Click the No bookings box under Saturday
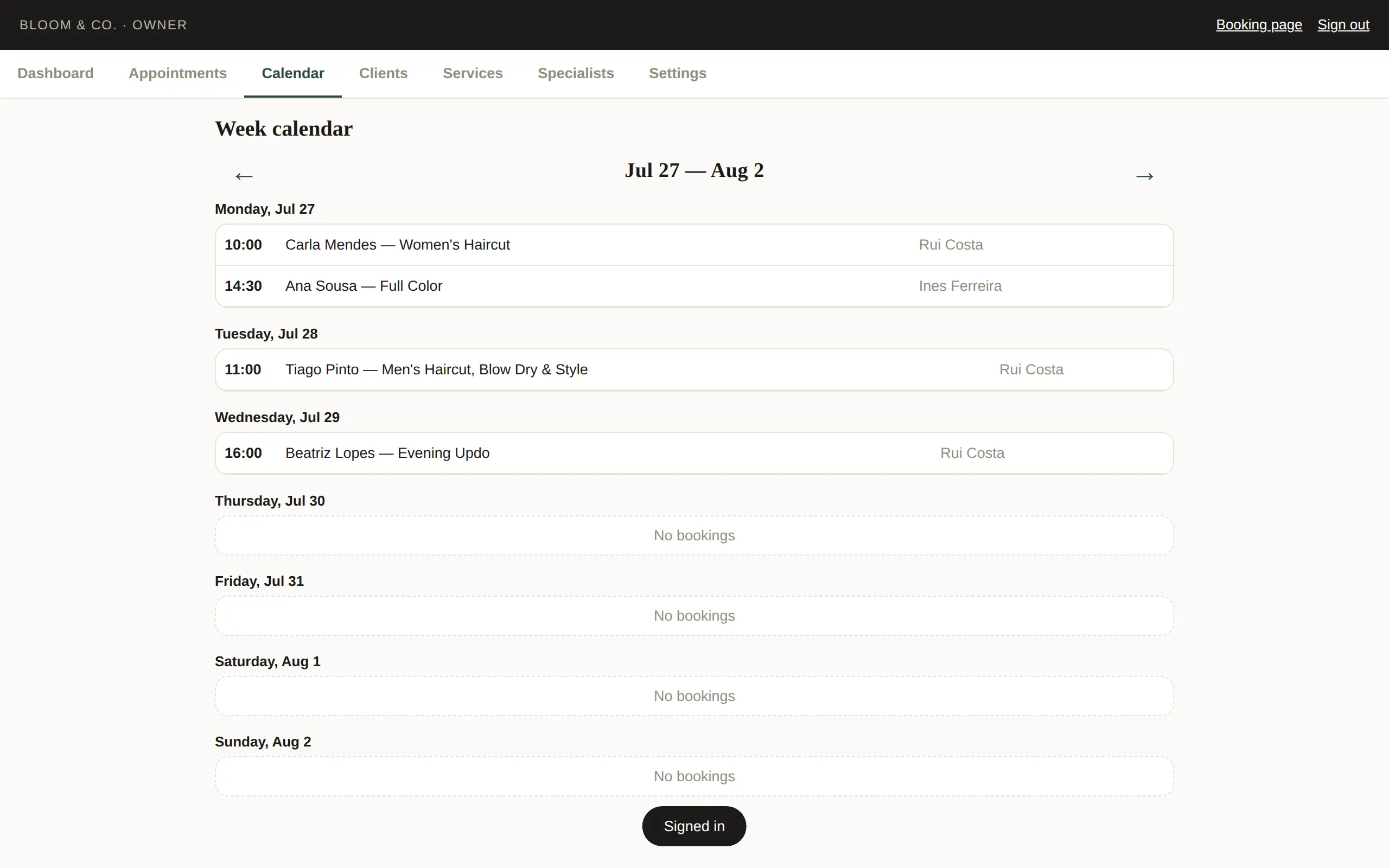Screen dimensions: 1389x868 [694, 697]
